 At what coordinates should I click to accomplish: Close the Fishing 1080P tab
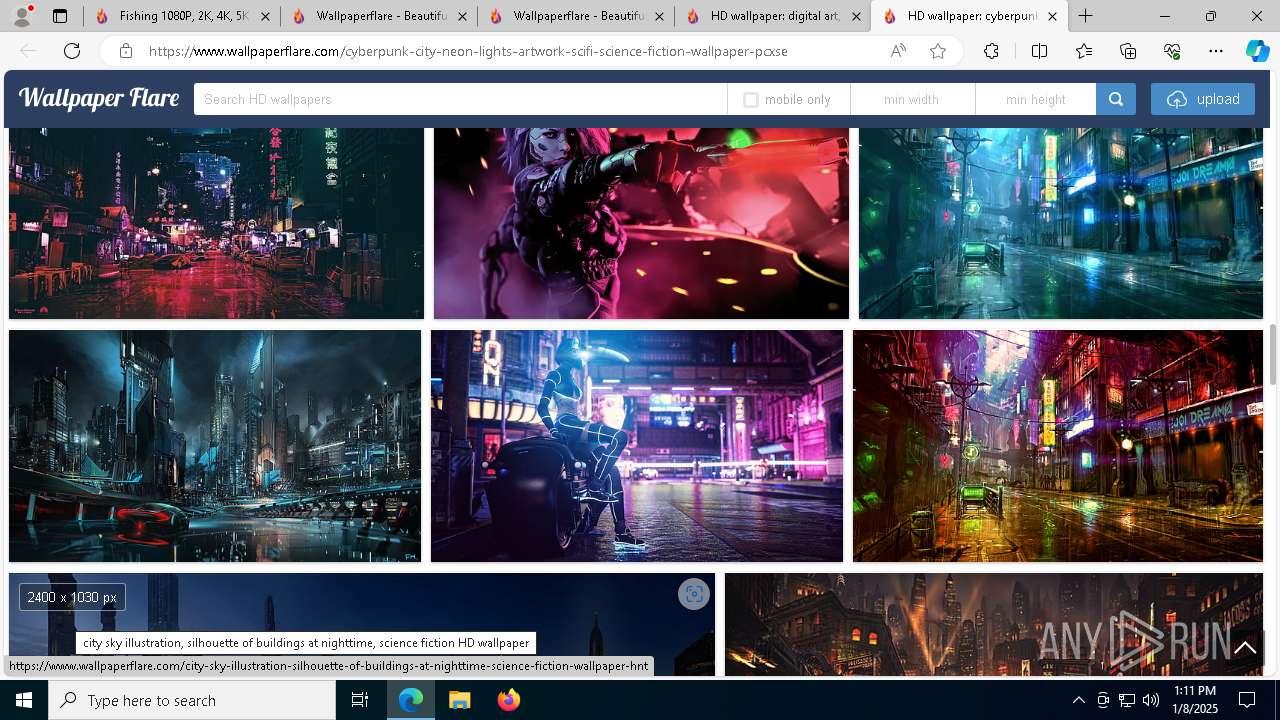(x=265, y=16)
